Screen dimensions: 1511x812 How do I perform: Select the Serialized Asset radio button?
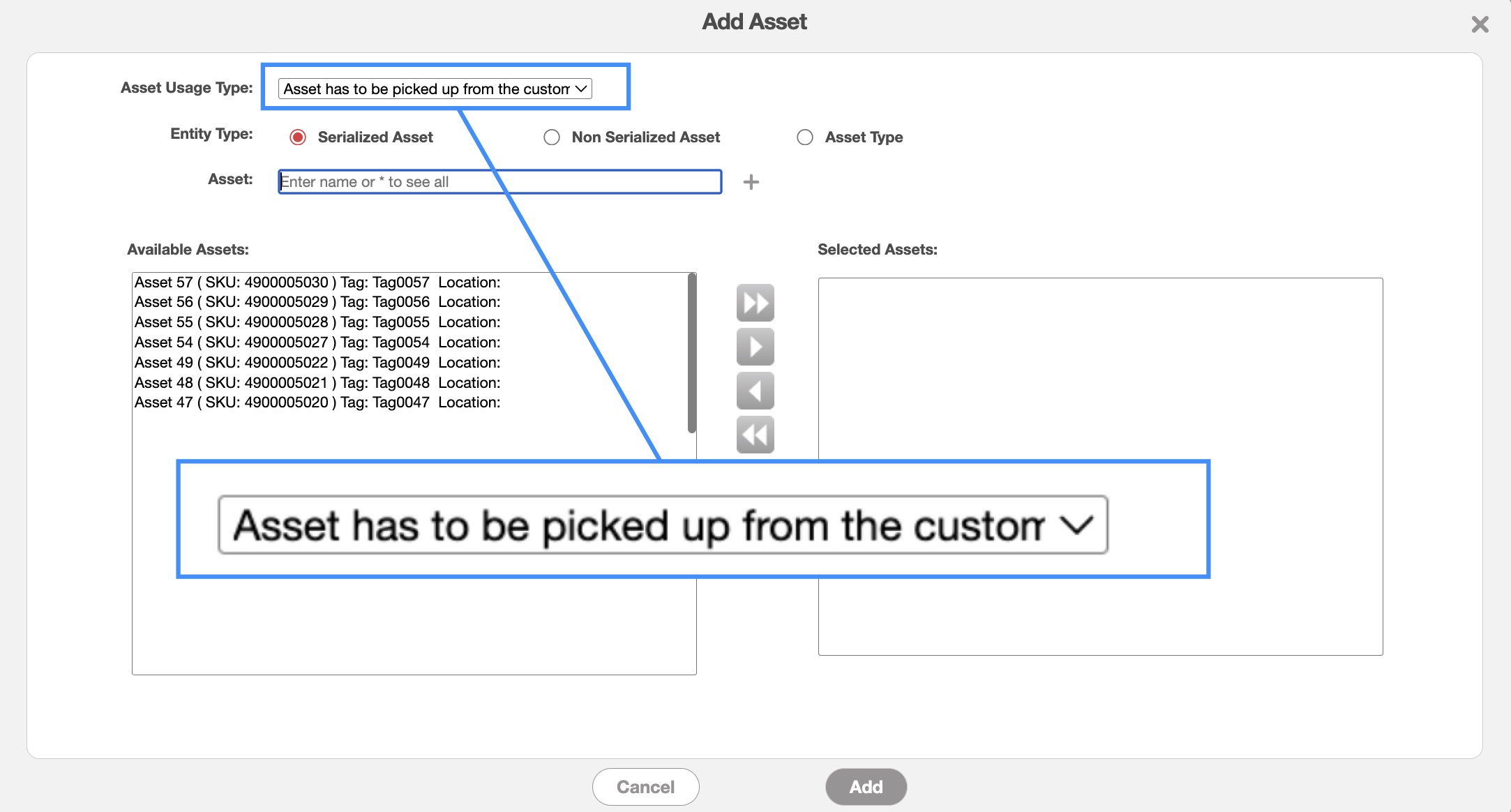(298, 137)
